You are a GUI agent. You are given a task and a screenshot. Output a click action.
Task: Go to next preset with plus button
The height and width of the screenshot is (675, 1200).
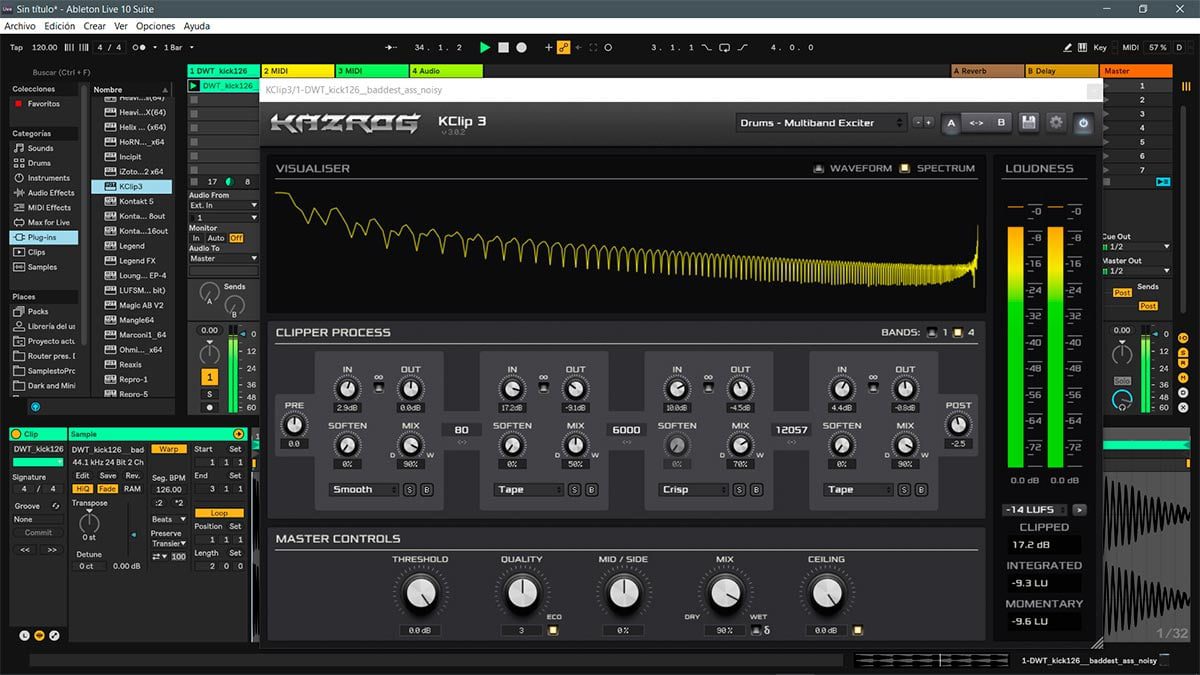(929, 123)
